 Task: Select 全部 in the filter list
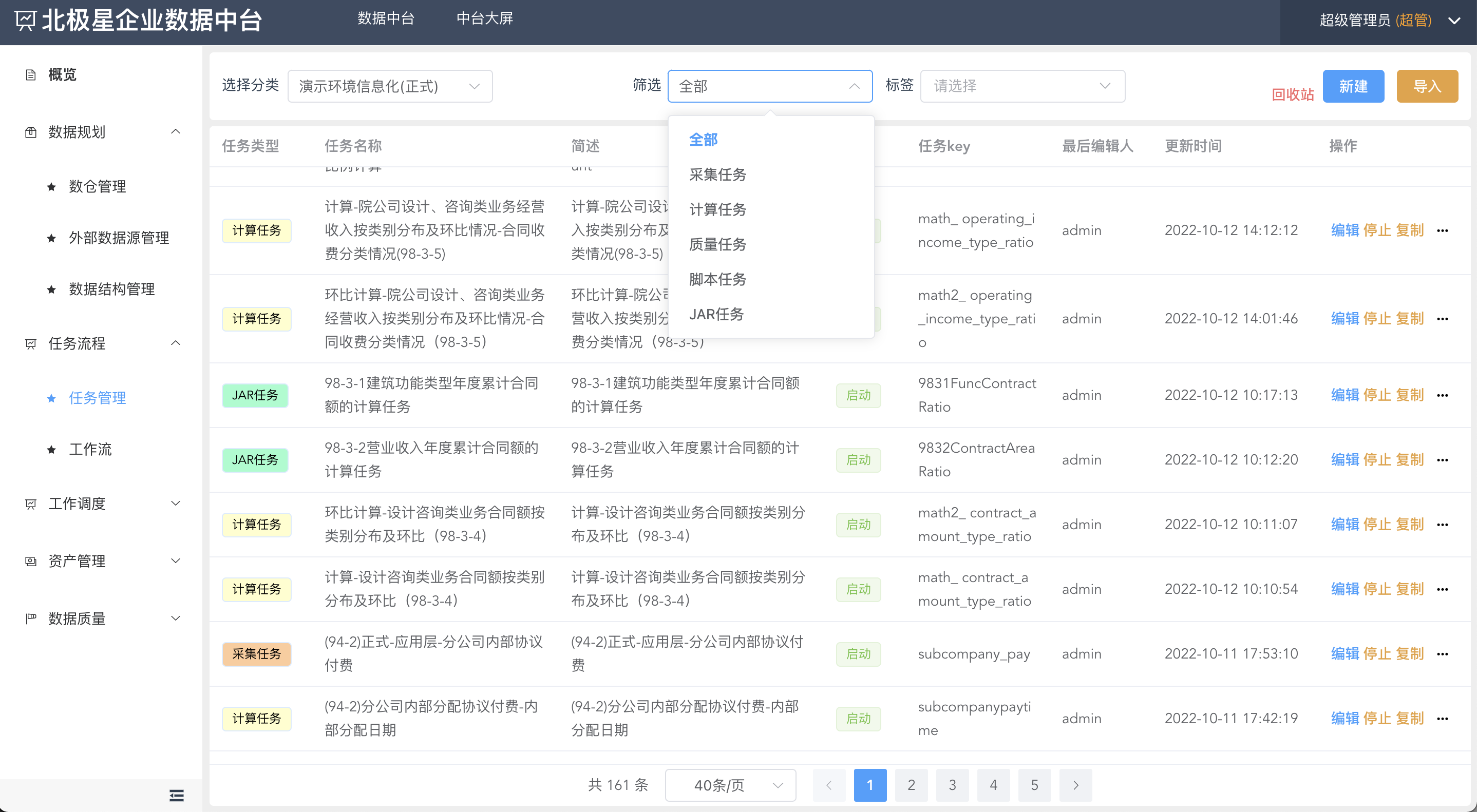(x=771, y=140)
